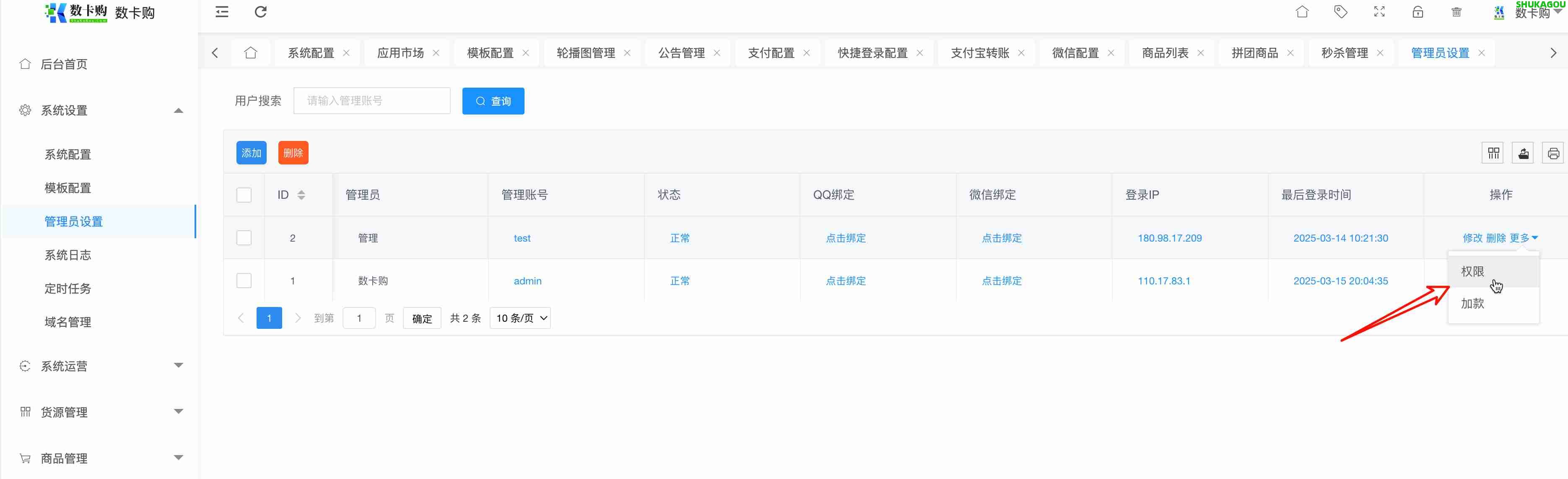Switch to the 支付配置 tab
1568x479 pixels.
click(x=771, y=53)
